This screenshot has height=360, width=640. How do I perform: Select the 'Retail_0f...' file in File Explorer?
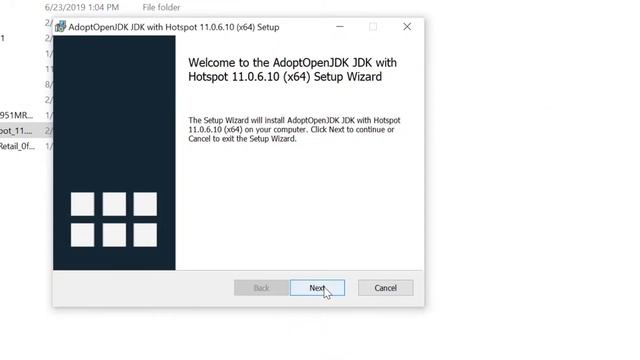(17, 146)
